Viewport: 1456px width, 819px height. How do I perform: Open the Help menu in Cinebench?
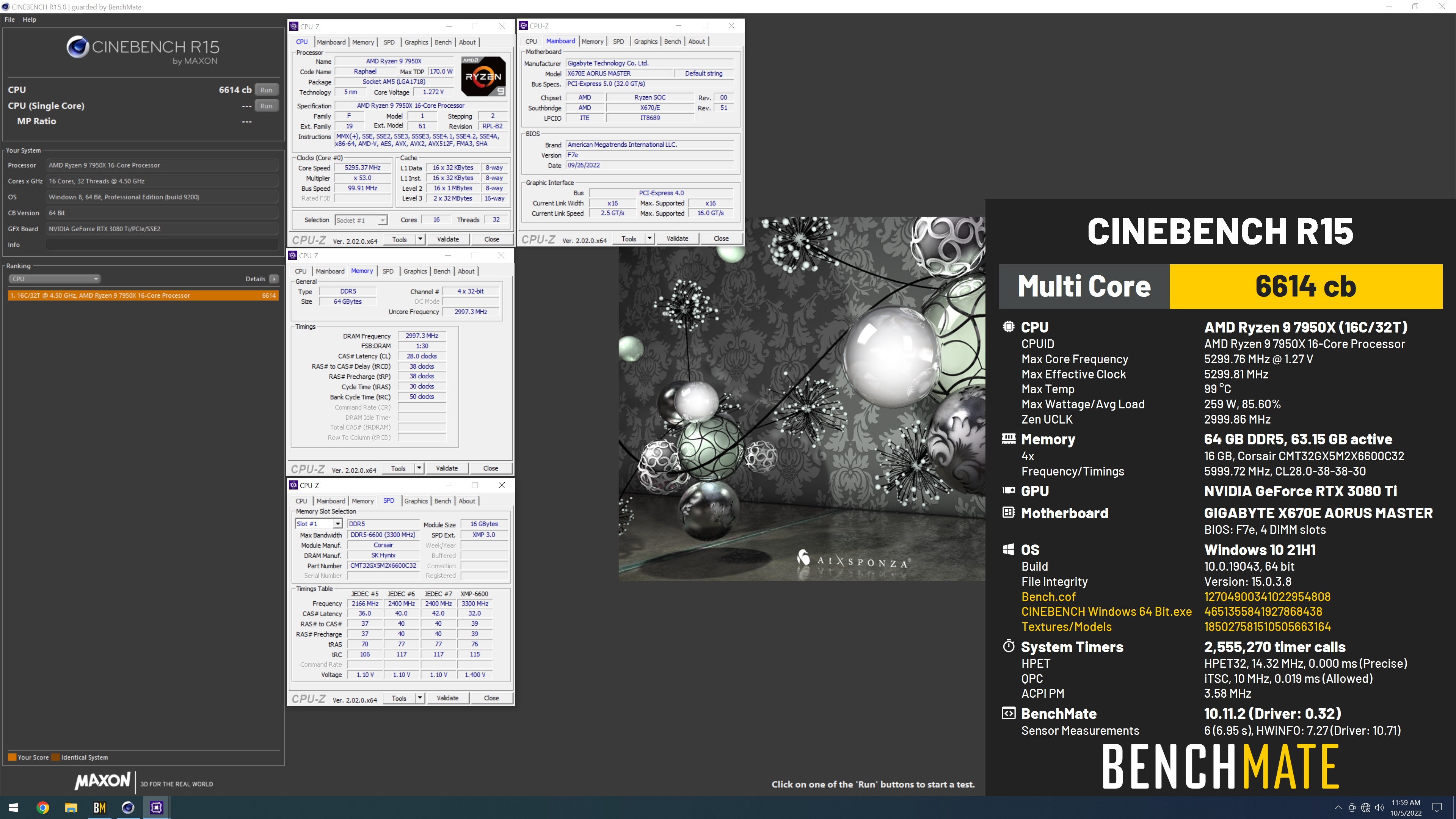pyautogui.click(x=30, y=19)
